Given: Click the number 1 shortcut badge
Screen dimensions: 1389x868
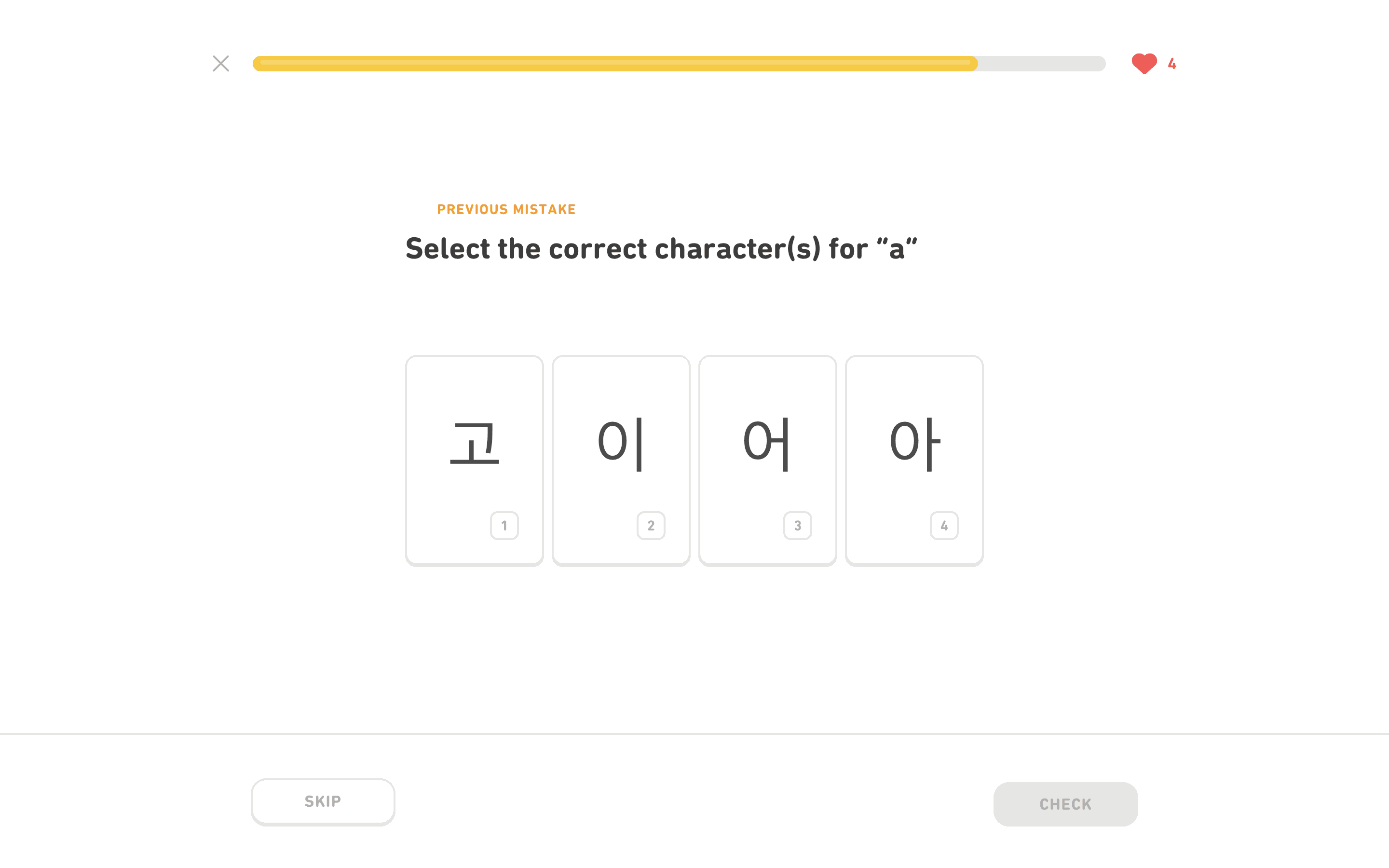Looking at the screenshot, I should click(x=504, y=525).
